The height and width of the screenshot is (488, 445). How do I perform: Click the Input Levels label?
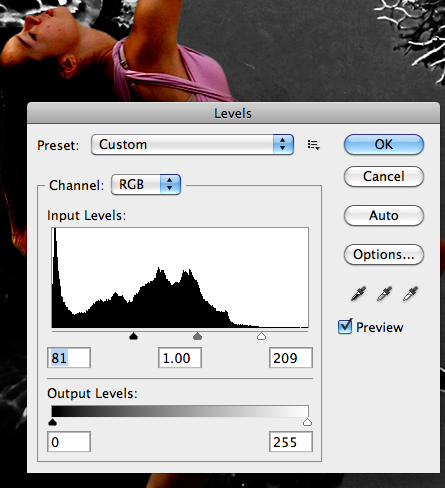tap(87, 216)
